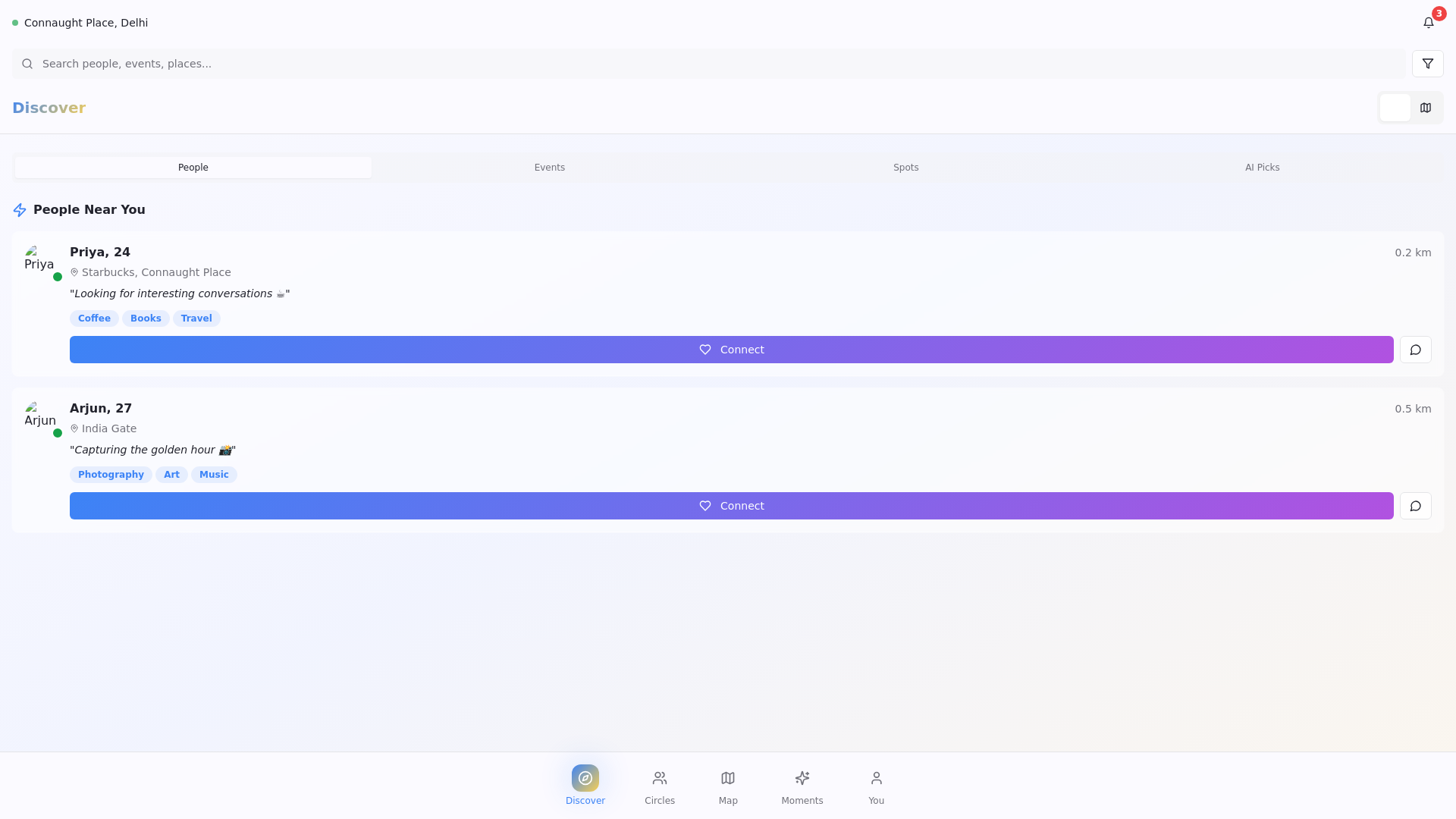Switch to the Spots tab
Screen dimensions: 1456x819
(905, 168)
